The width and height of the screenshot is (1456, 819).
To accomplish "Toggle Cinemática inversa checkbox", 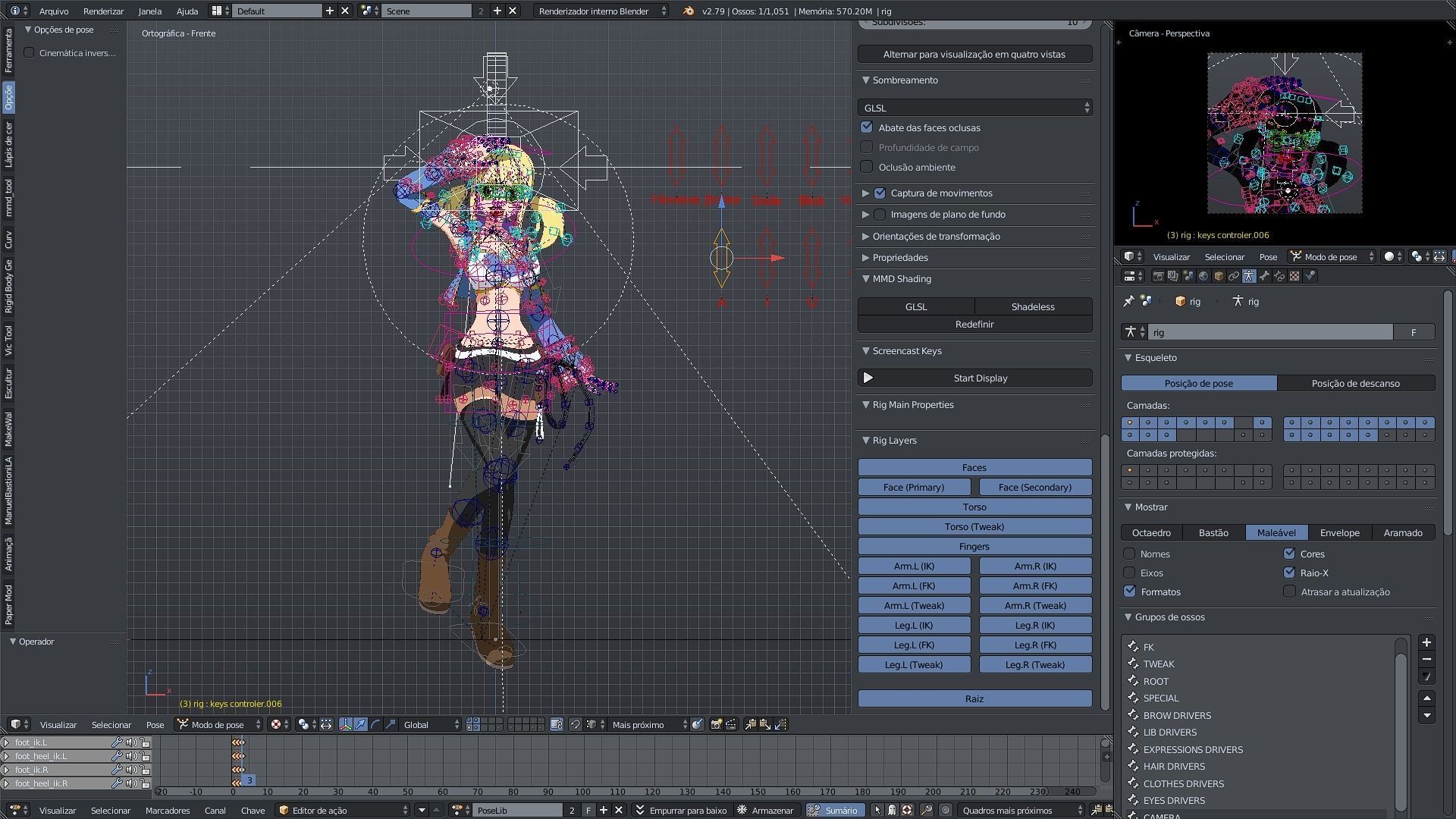I will point(29,52).
